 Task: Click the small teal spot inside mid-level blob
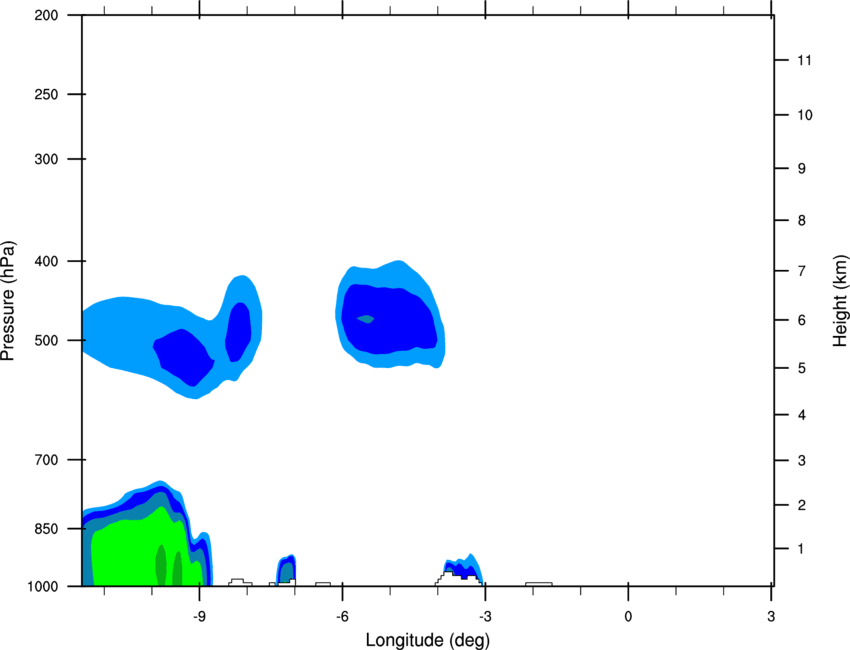pos(365,319)
